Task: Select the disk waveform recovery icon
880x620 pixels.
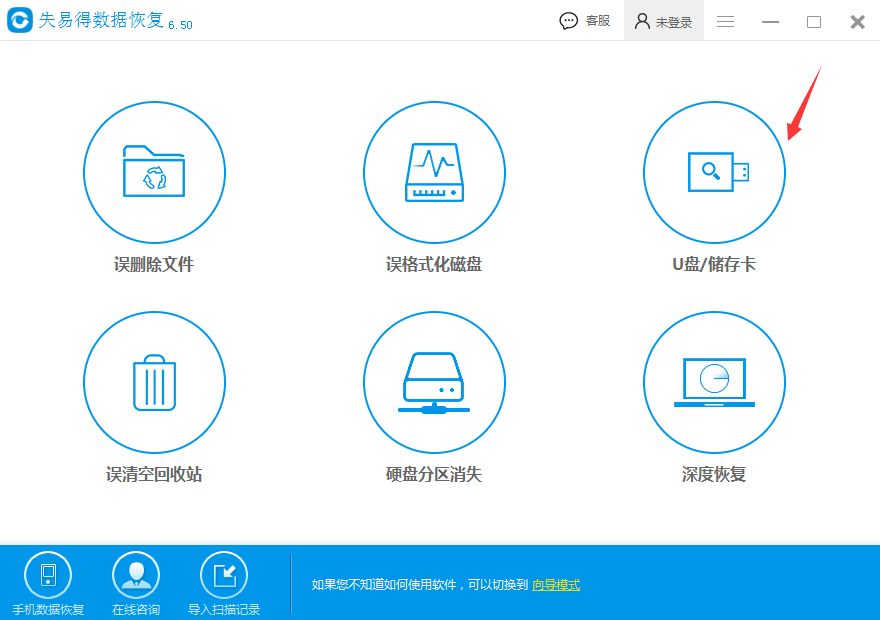Action: tap(434, 170)
